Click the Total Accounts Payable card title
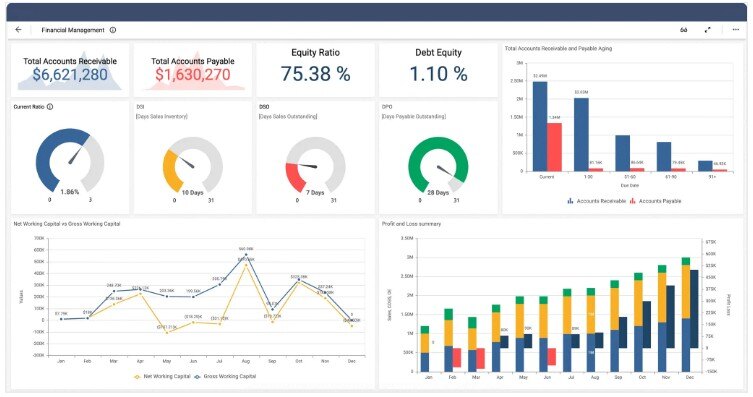 pos(193,61)
